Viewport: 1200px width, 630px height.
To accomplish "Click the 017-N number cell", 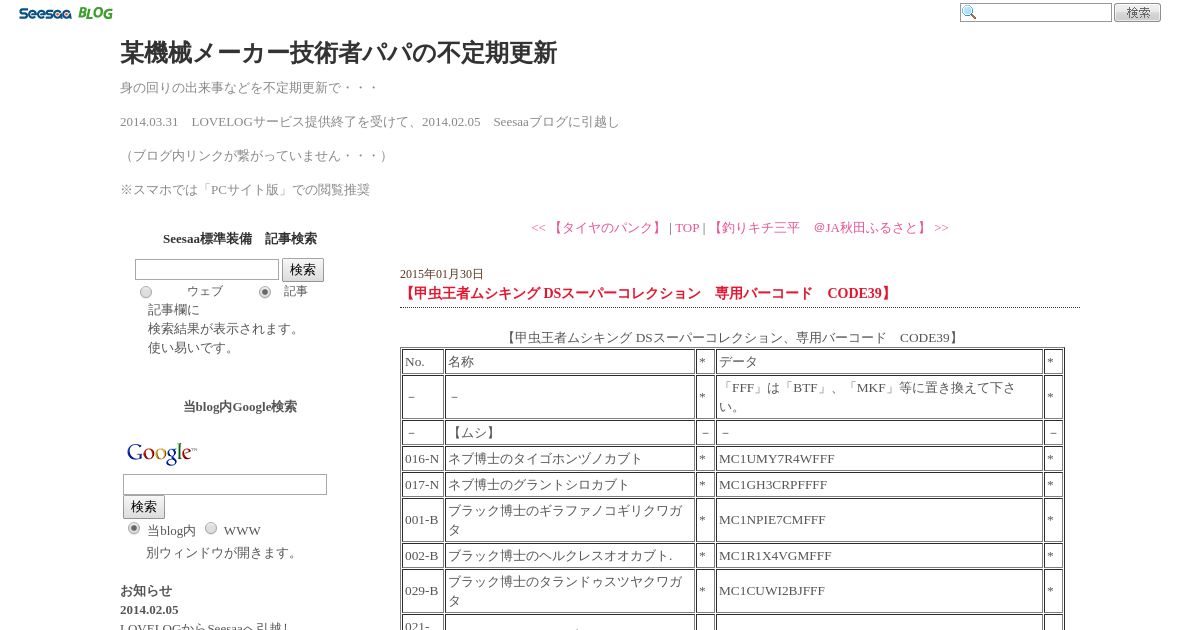I will (x=423, y=485).
